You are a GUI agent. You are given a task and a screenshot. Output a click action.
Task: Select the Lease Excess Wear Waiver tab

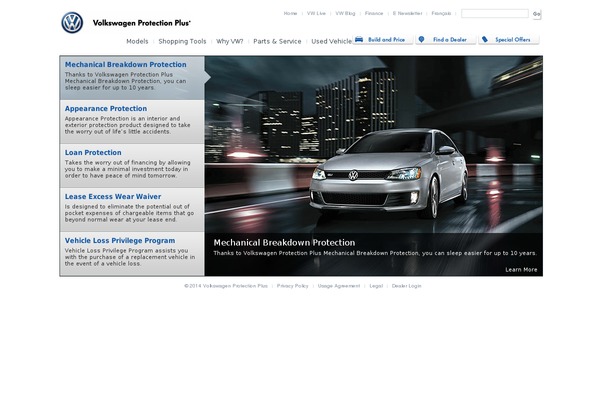click(132, 210)
